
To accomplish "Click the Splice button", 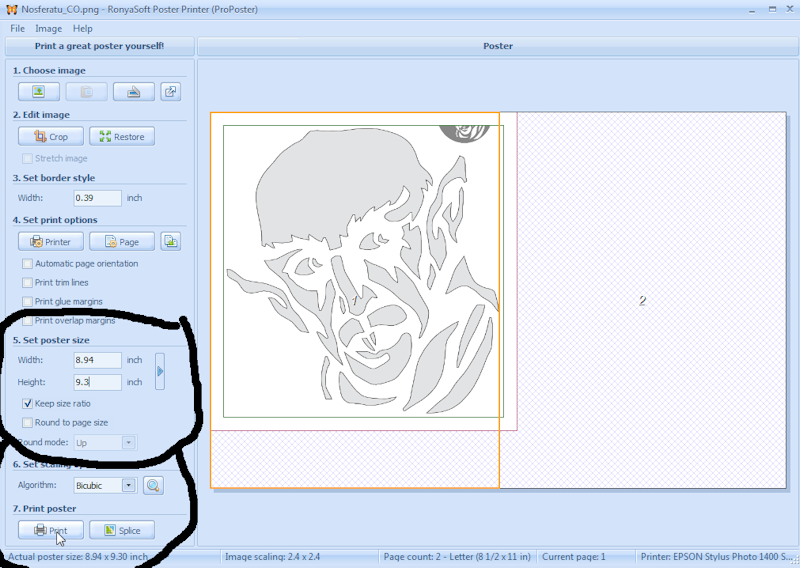I will (122, 530).
